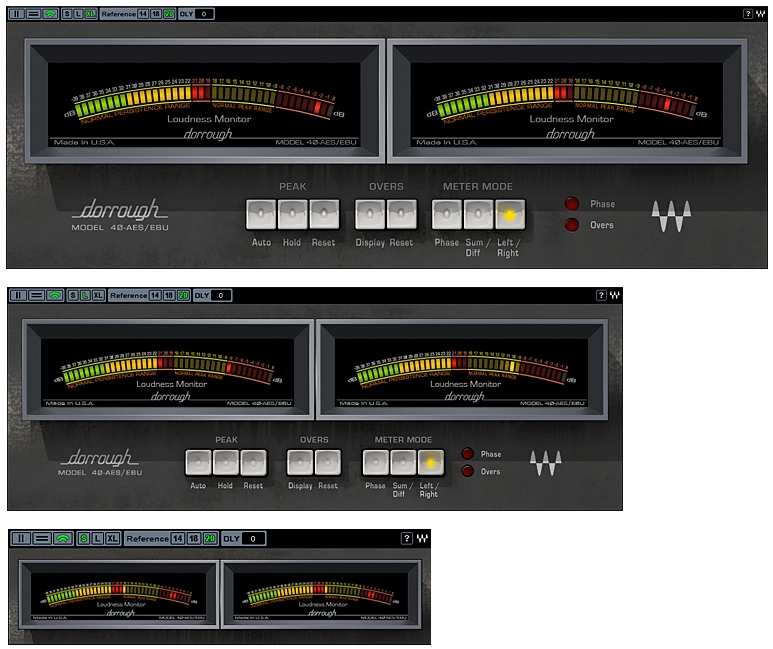Click DLY delay value field in L-size plugin
Screen dimensions: 773x649
[x=221, y=295]
